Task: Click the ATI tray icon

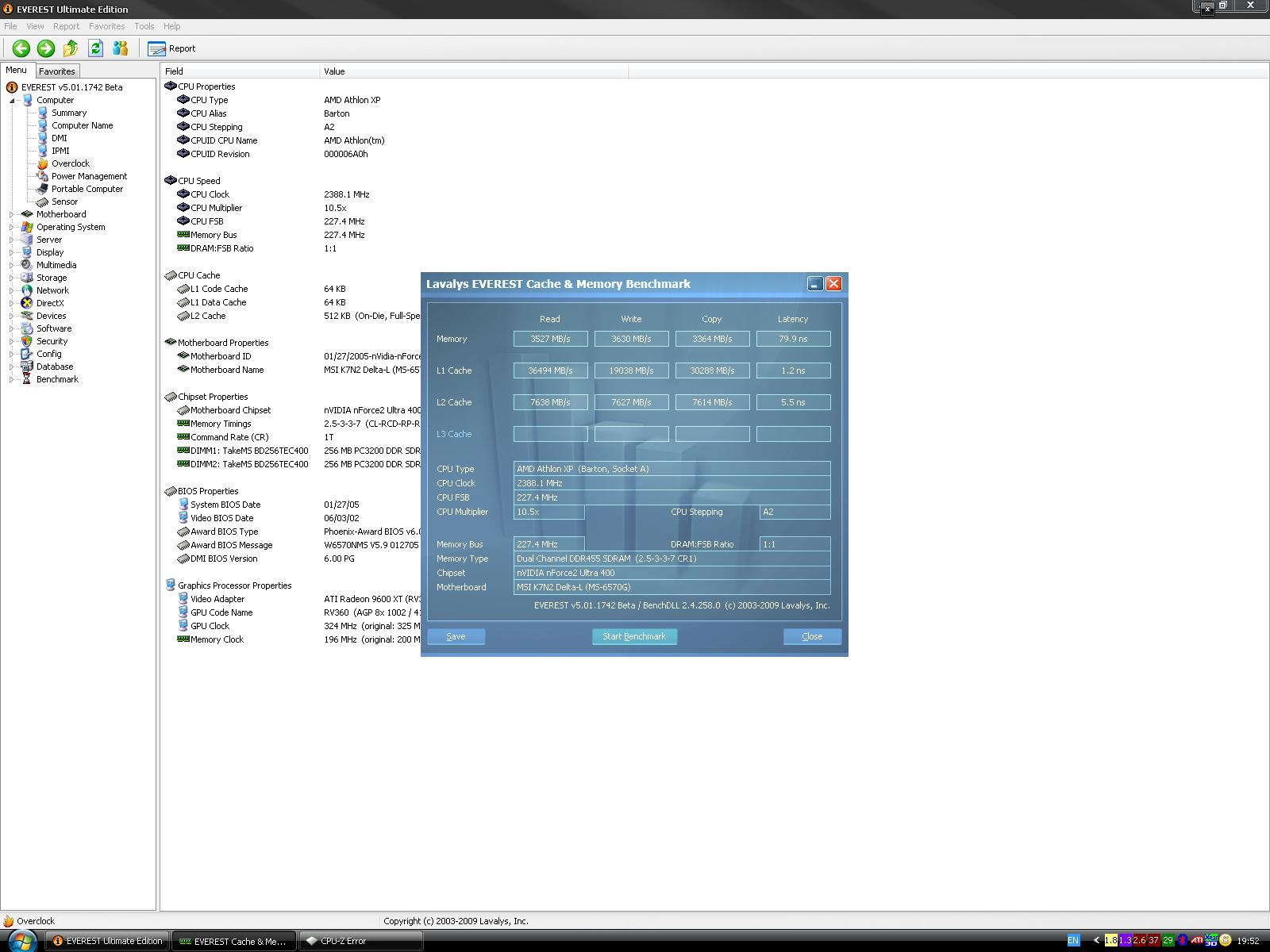Action: (1197, 941)
